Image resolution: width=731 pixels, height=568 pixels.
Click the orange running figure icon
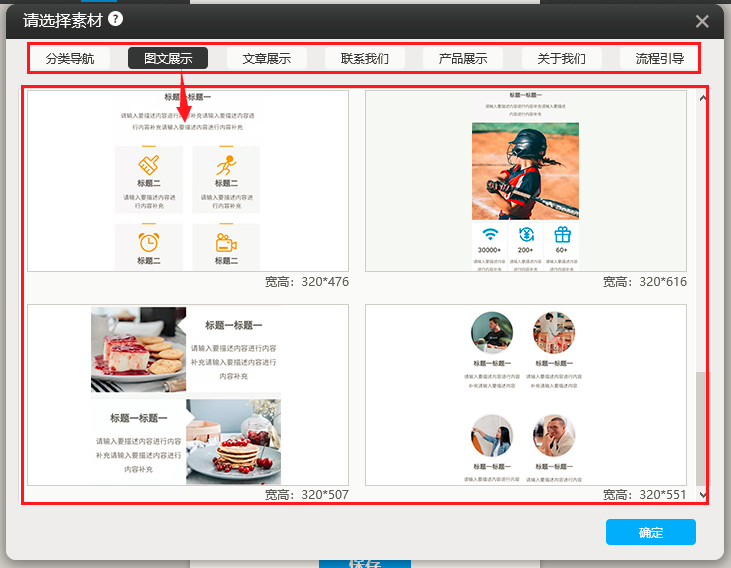click(226, 165)
